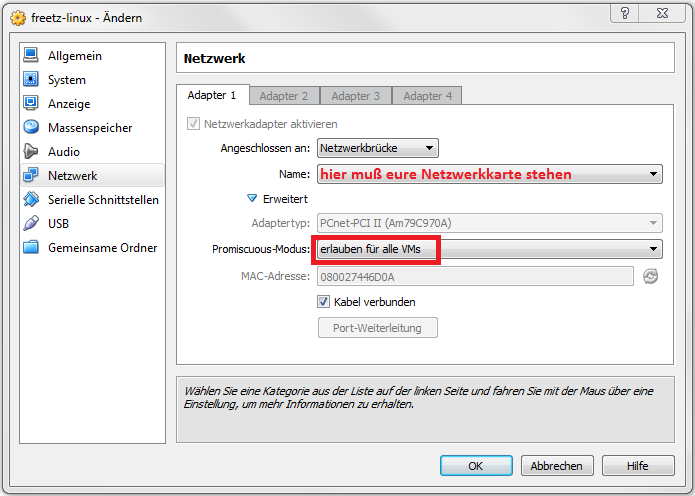Select the Allgemein category icon
This screenshot has height=496, width=695.
coord(31,56)
